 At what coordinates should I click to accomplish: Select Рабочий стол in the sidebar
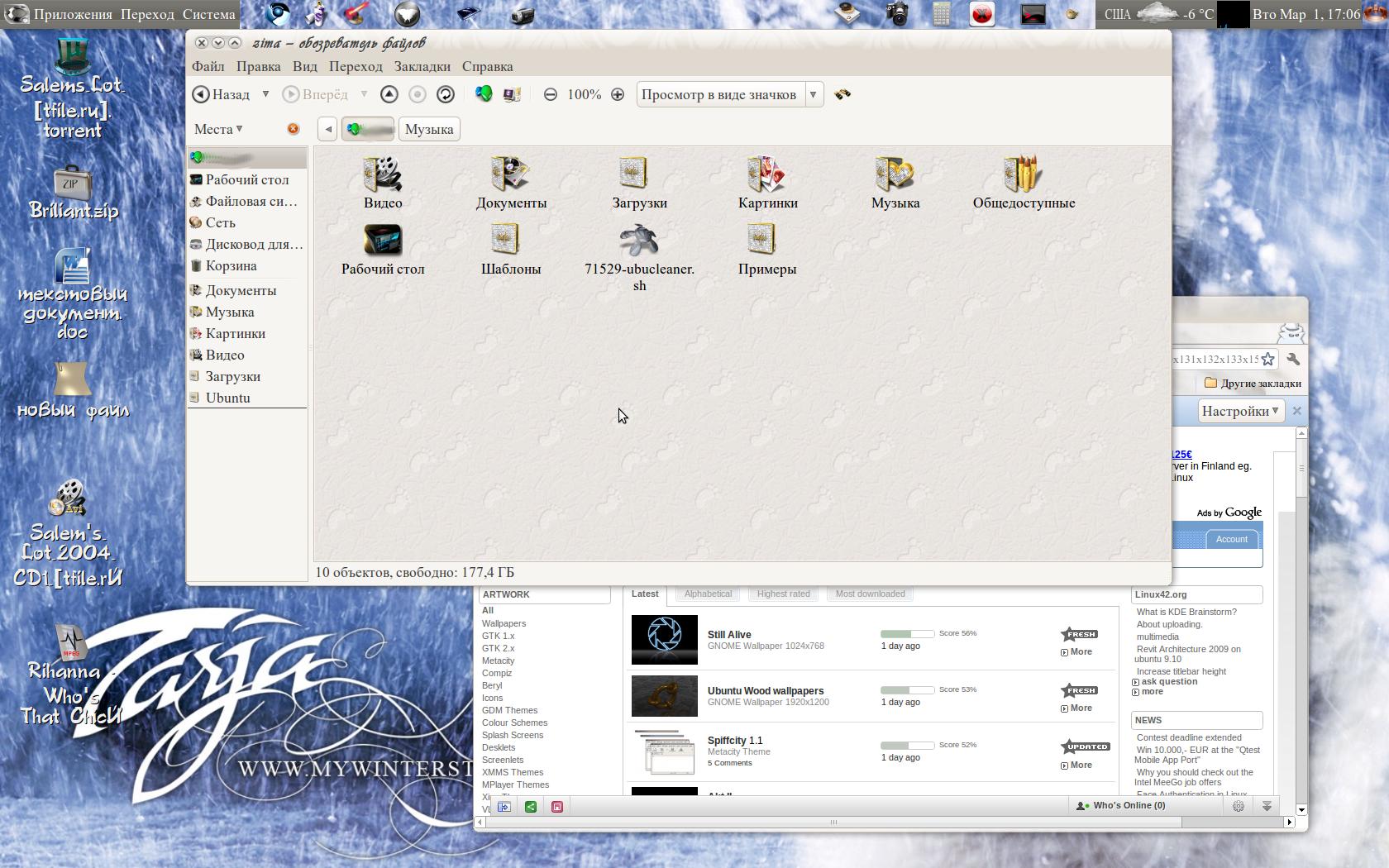pyautogui.click(x=246, y=179)
